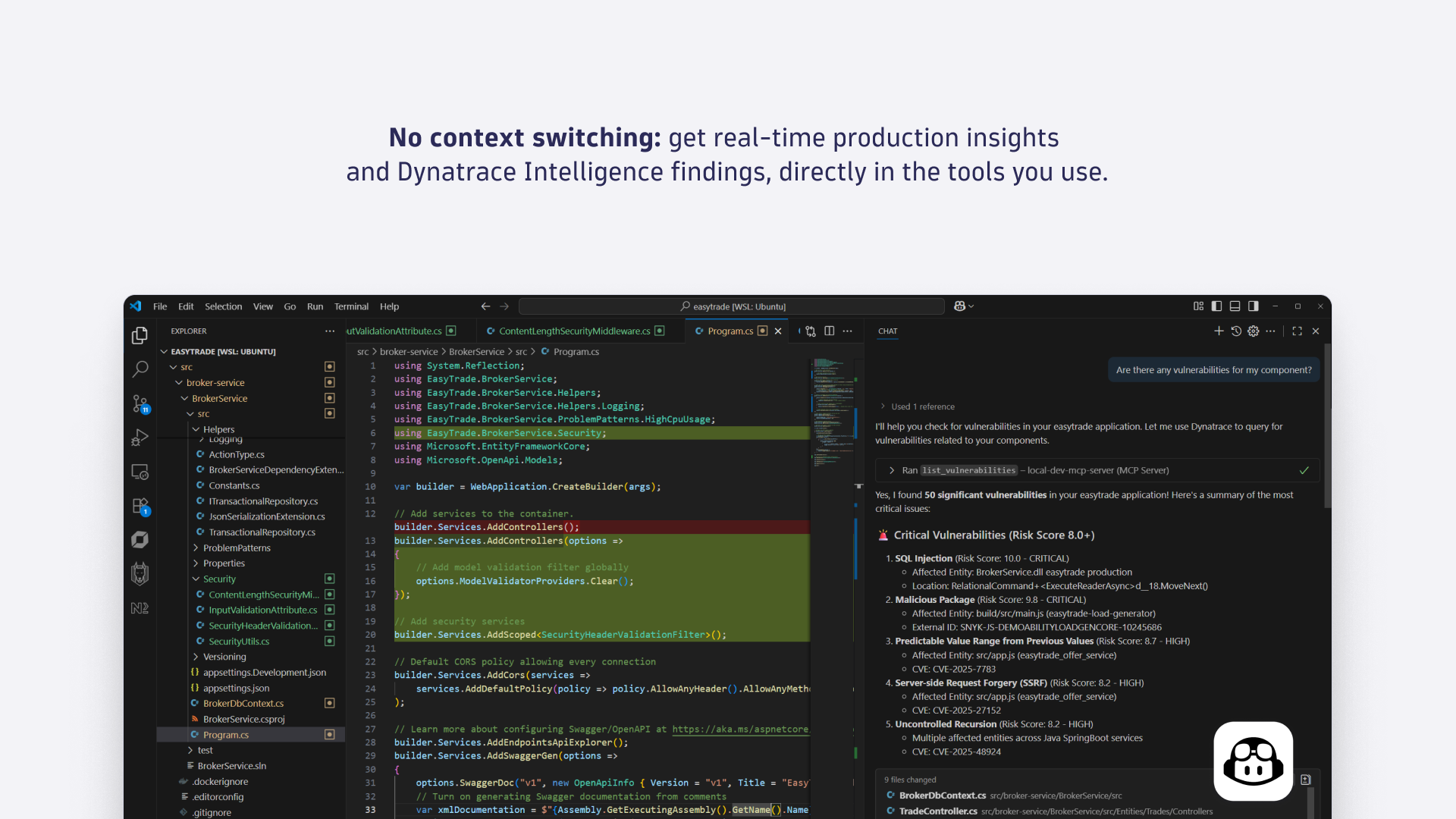This screenshot has height=819, width=1456.
Task: Toggle the secondary side bar layout icon
Action: click(1252, 306)
